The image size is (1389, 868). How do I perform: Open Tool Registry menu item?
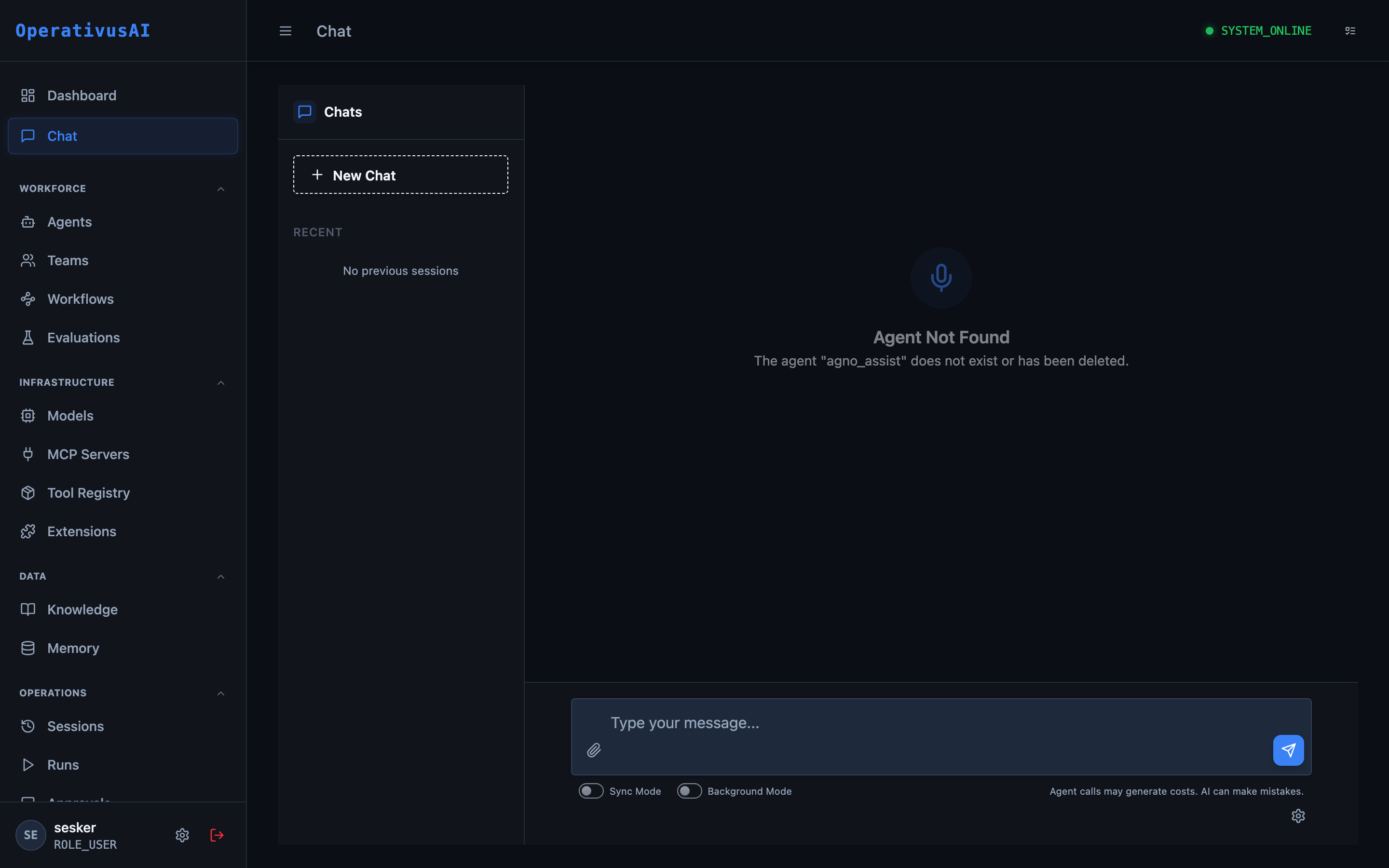pyautogui.click(x=123, y=492)
